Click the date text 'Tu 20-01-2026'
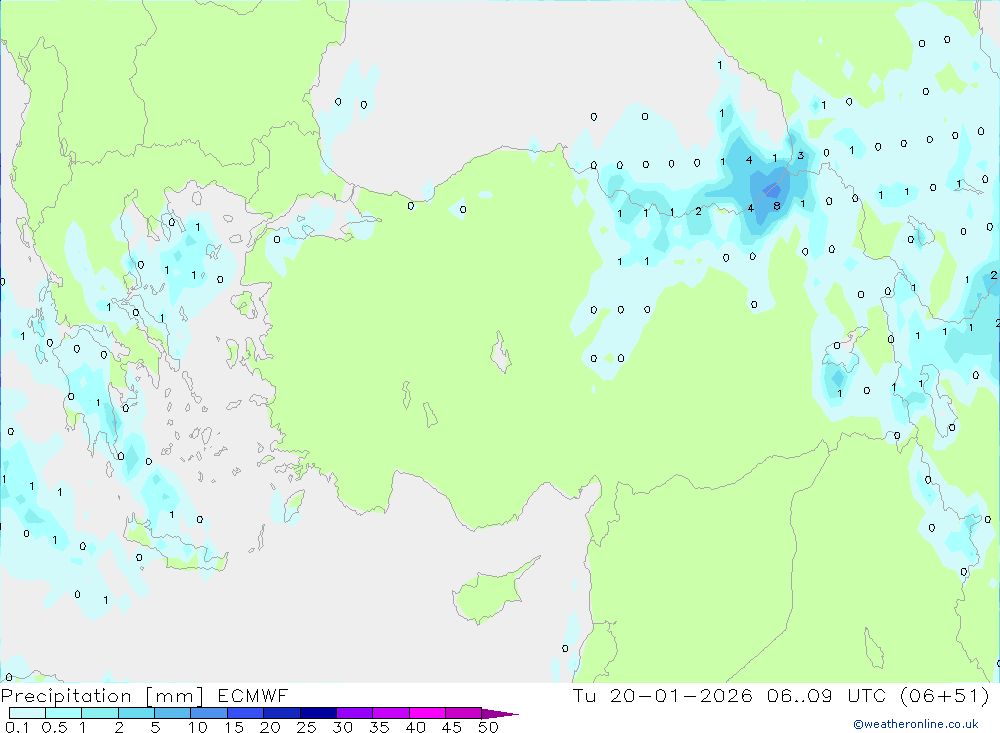 click(663, 696)
